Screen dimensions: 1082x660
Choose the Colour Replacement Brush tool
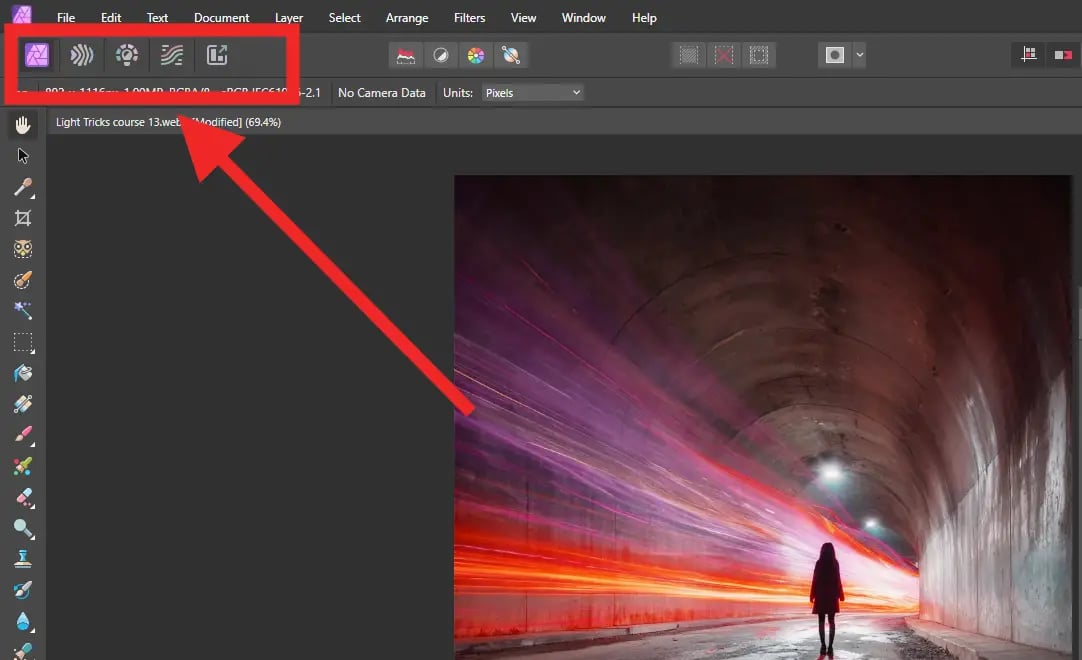(x=23, y=466)
